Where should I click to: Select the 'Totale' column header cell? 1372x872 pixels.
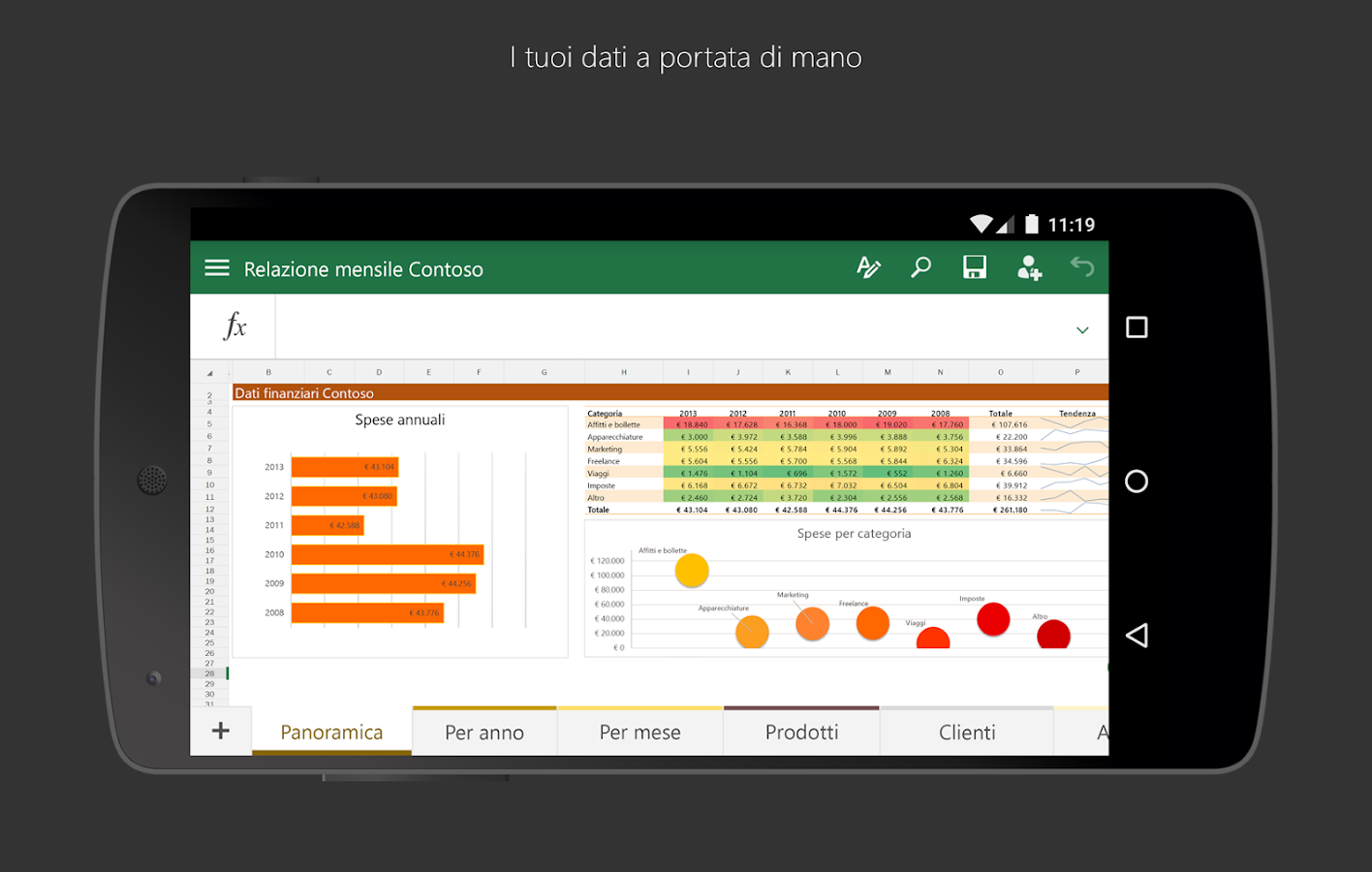click(x=1001, y=414)
